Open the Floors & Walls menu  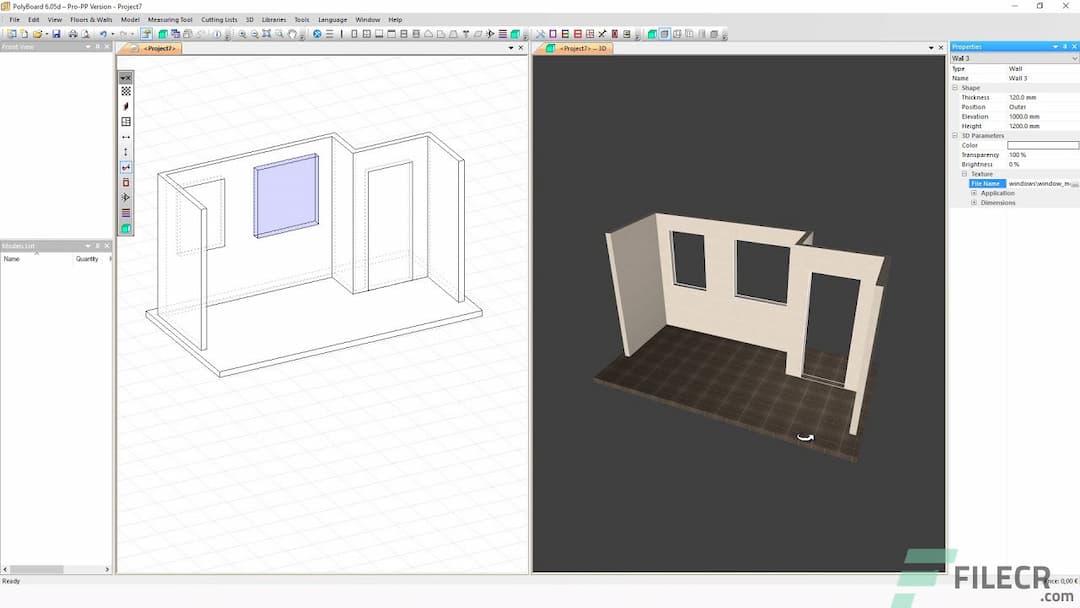click(x=91, y=19)
